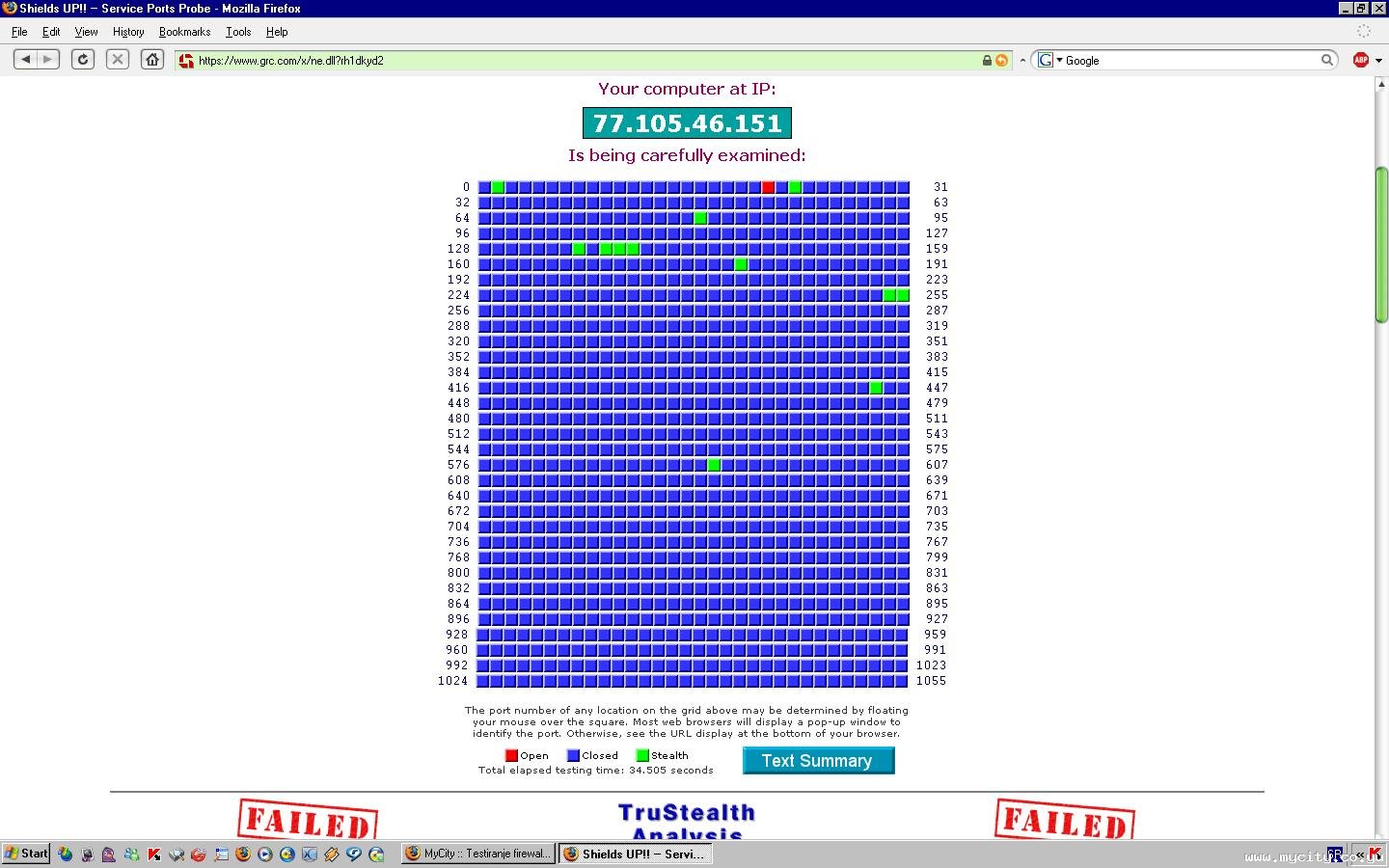Click the vertical scrollbar thumb
Viewport: 1389px width, 868px height.
[x=1381, y=245]
